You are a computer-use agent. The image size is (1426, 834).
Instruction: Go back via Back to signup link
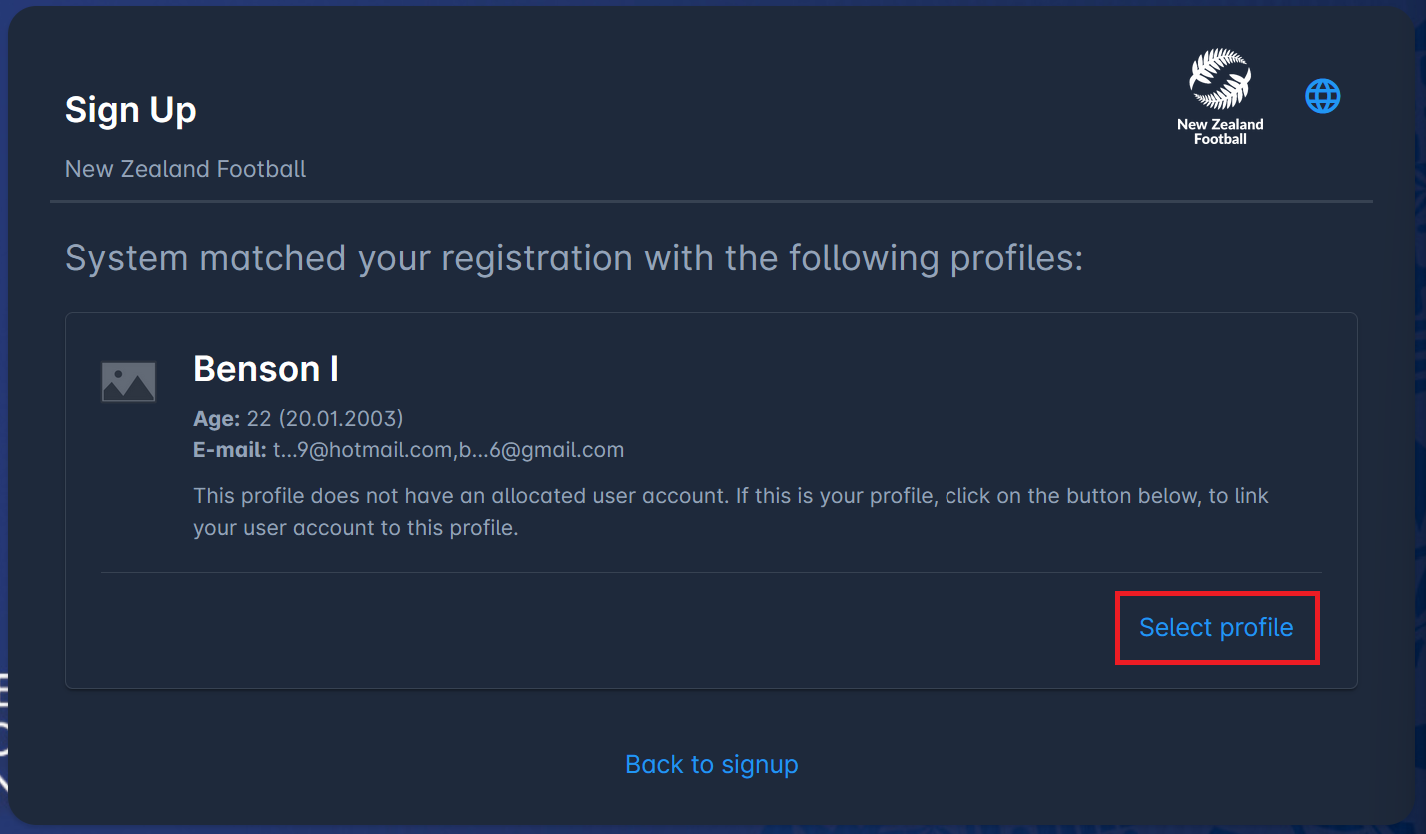(711, 764)
